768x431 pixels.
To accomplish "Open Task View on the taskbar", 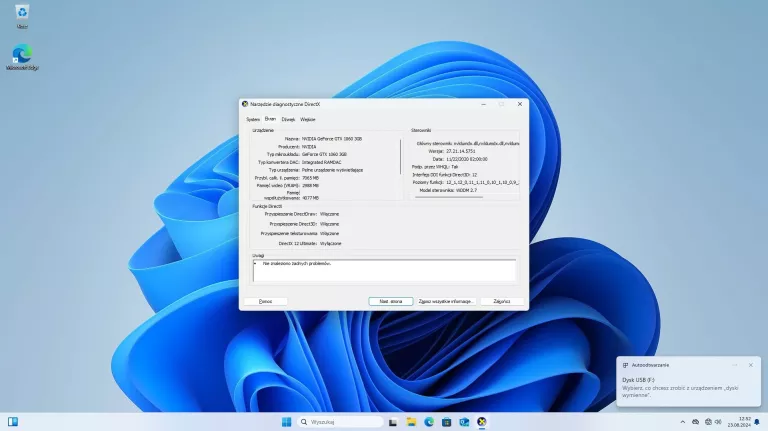I will click(x=393, y=422).
